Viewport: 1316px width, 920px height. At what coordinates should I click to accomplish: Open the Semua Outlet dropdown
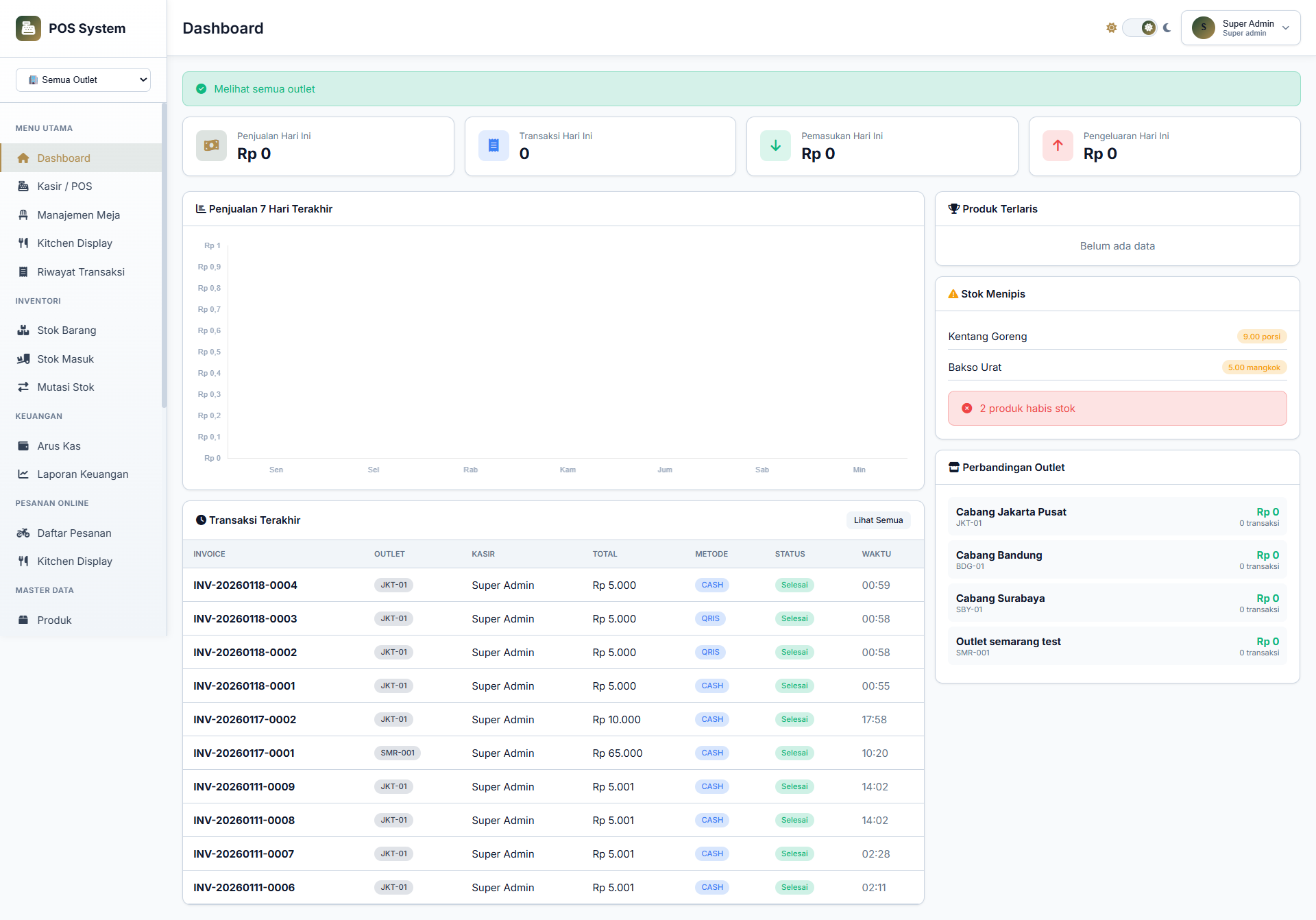[x=82, y=80]
